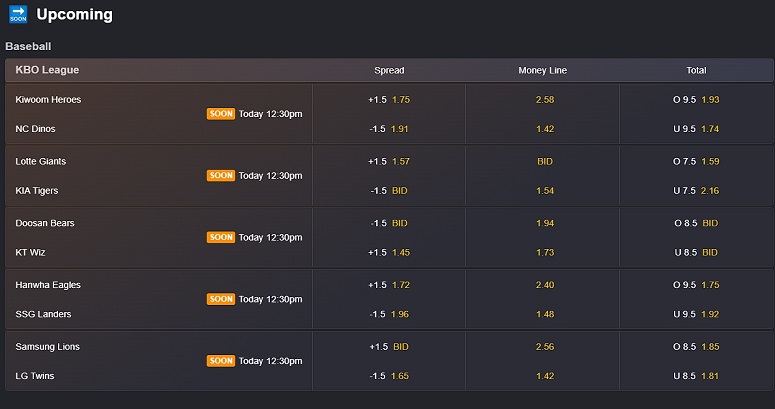Click SOON badge for Hanwha Eagles game
This screenshot has width=775, height=409.
221,299
